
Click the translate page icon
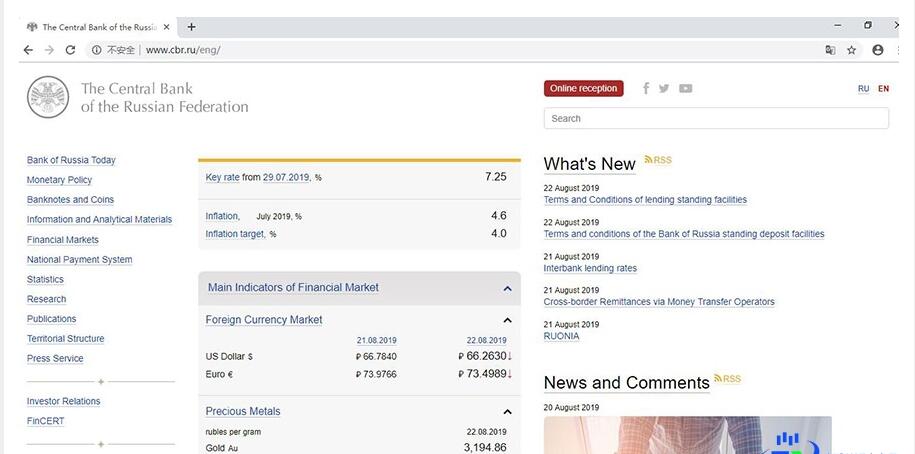[830, 50]
